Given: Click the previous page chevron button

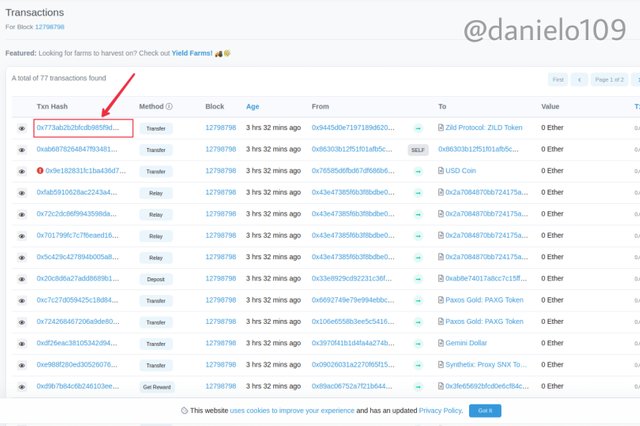Looking at the screenshot, I should click(579, 80).
